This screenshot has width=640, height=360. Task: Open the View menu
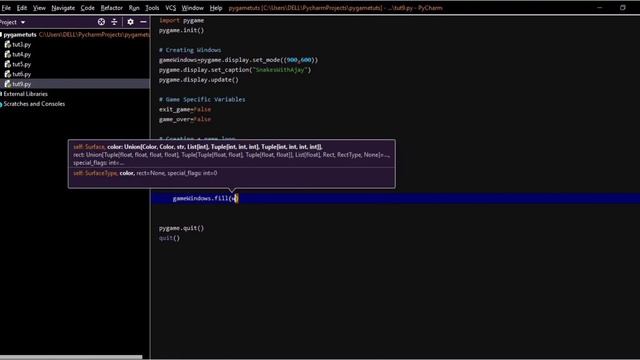point(39,8)
